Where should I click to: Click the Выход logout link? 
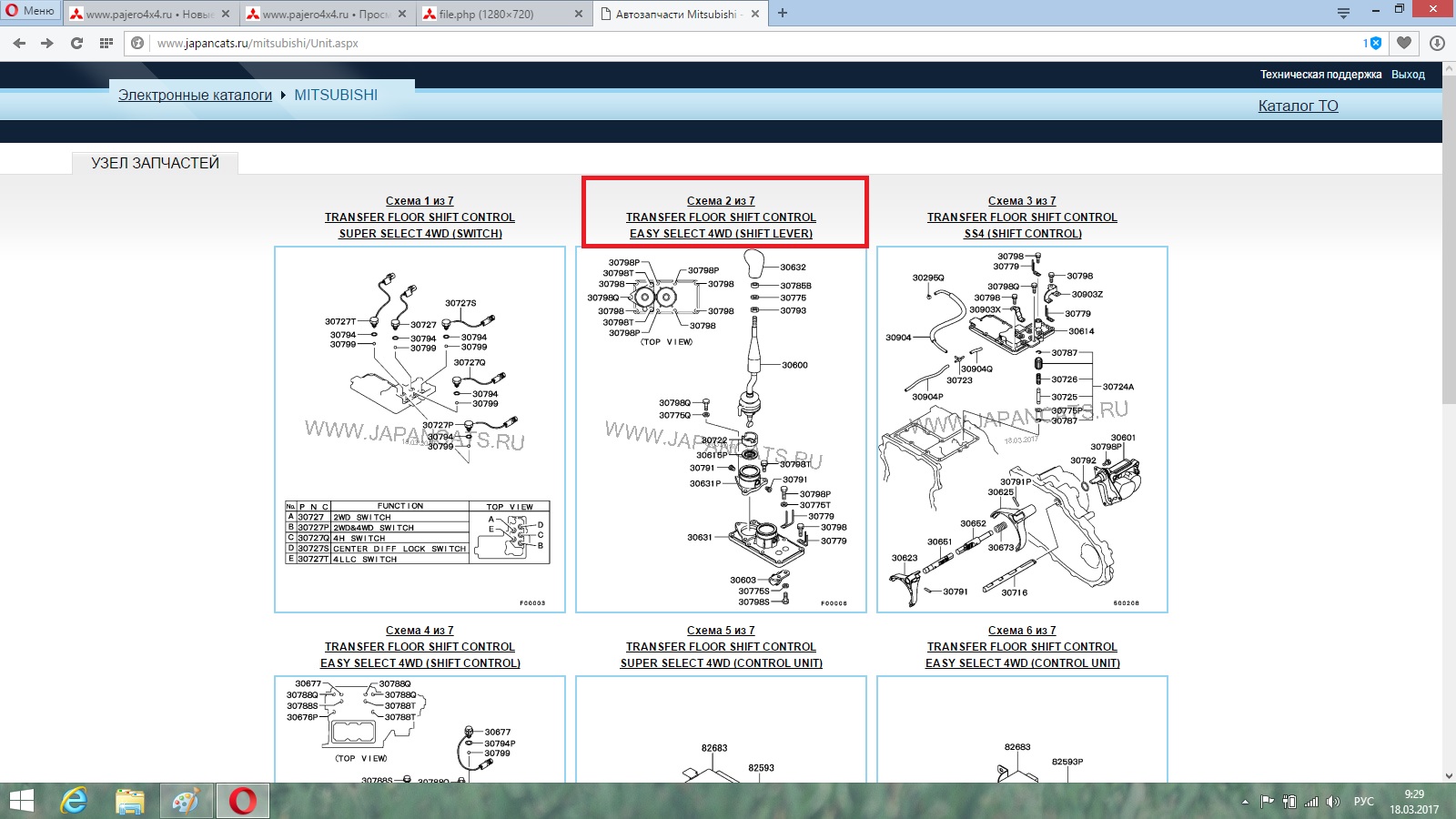[1408, 75]
